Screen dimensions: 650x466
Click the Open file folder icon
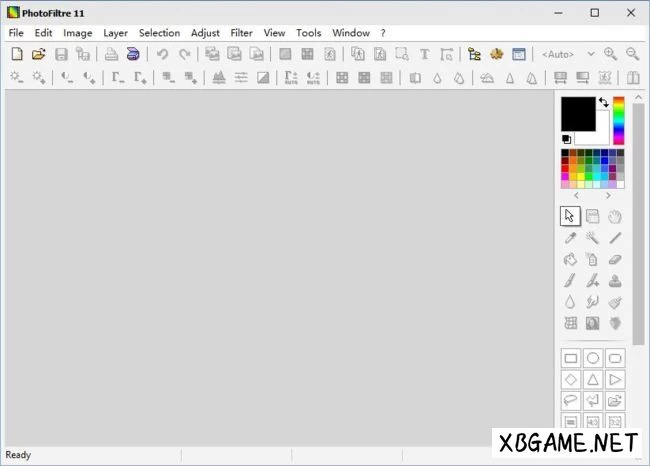coord(39,54)
